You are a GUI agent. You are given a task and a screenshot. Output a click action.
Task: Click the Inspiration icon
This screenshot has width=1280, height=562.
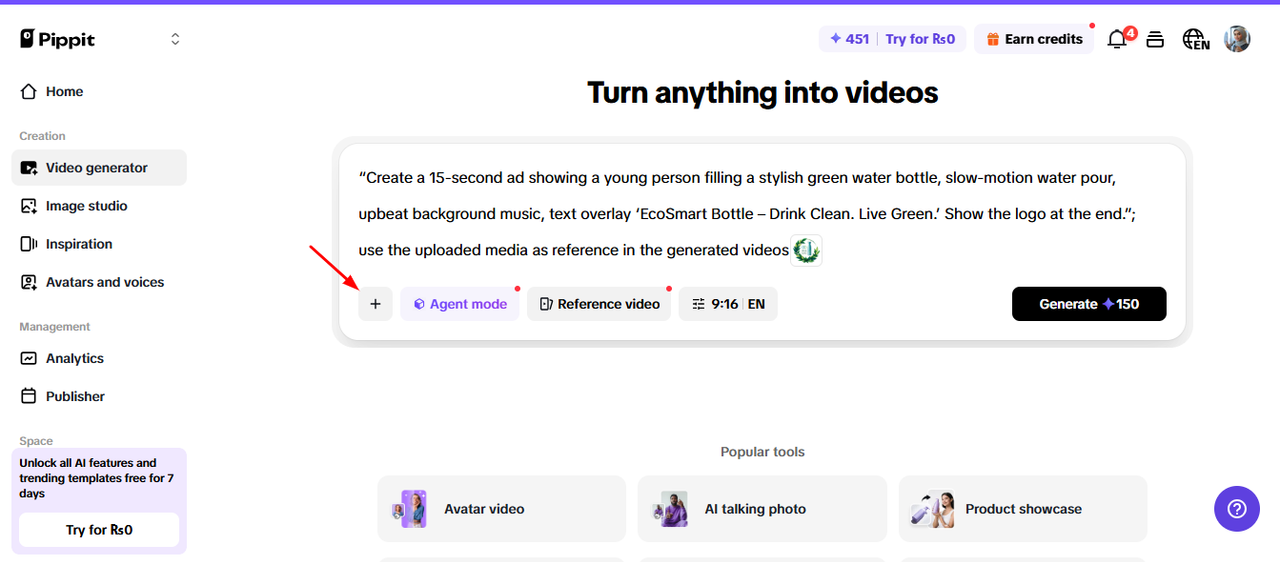tap(28, 244)
